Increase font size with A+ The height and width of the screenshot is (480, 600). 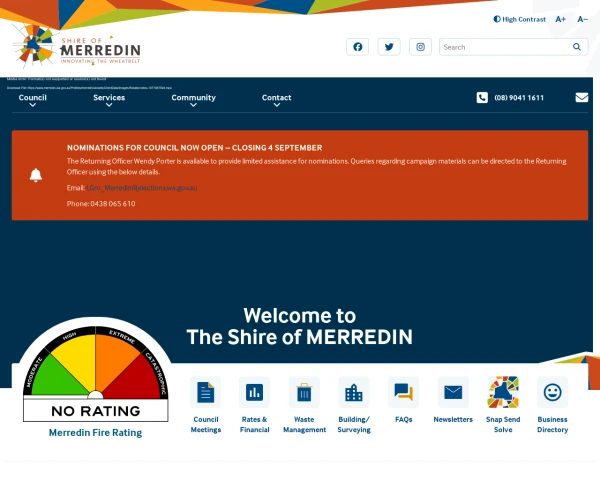pyautogui.click(x=560, y=19)
